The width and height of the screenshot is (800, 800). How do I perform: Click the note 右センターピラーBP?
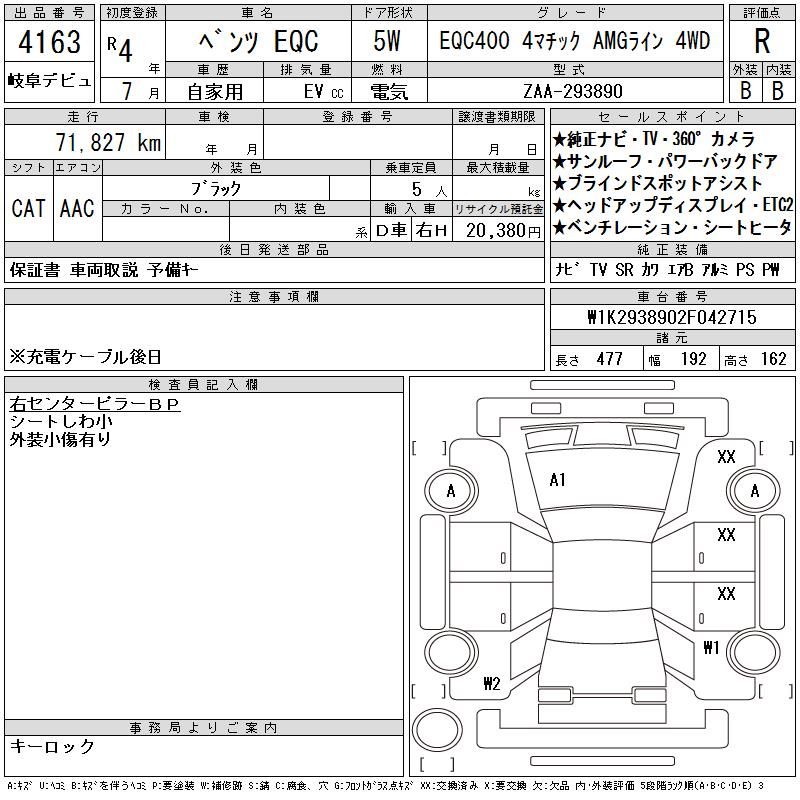click(x=95, y=404)
